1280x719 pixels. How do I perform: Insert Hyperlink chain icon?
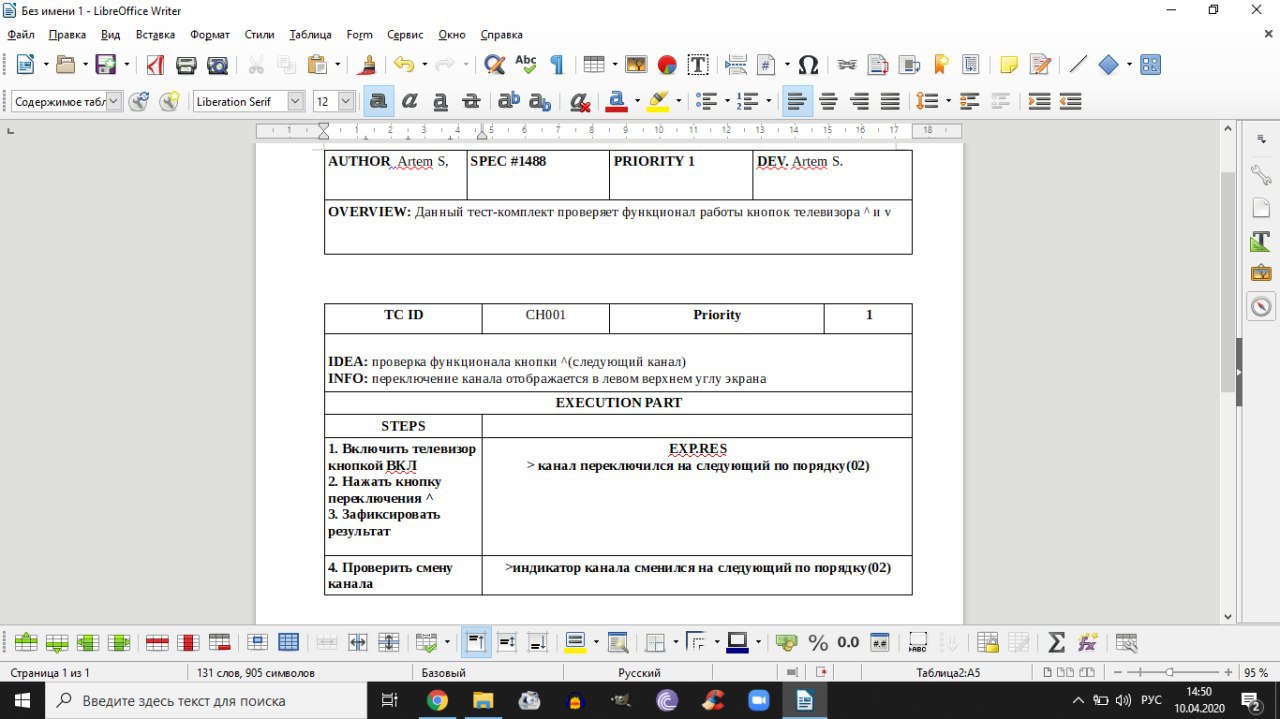click(847, 65)
